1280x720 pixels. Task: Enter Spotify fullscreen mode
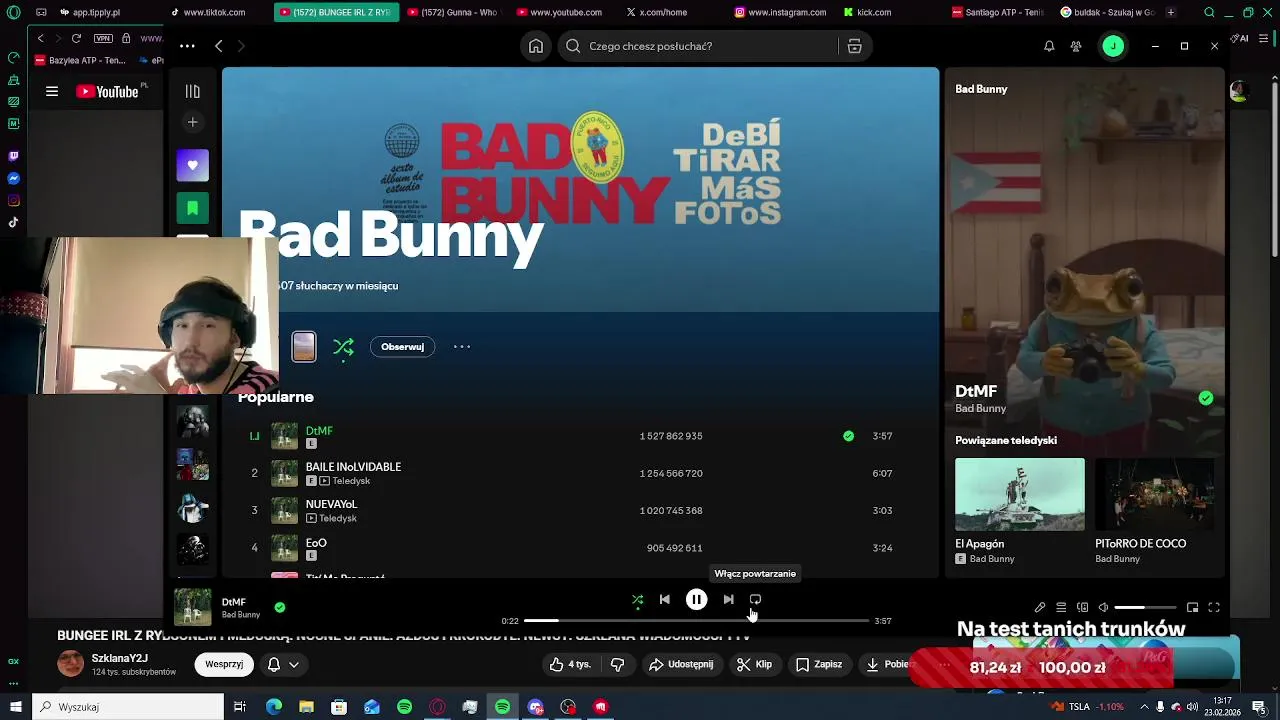pos(1214,607)
